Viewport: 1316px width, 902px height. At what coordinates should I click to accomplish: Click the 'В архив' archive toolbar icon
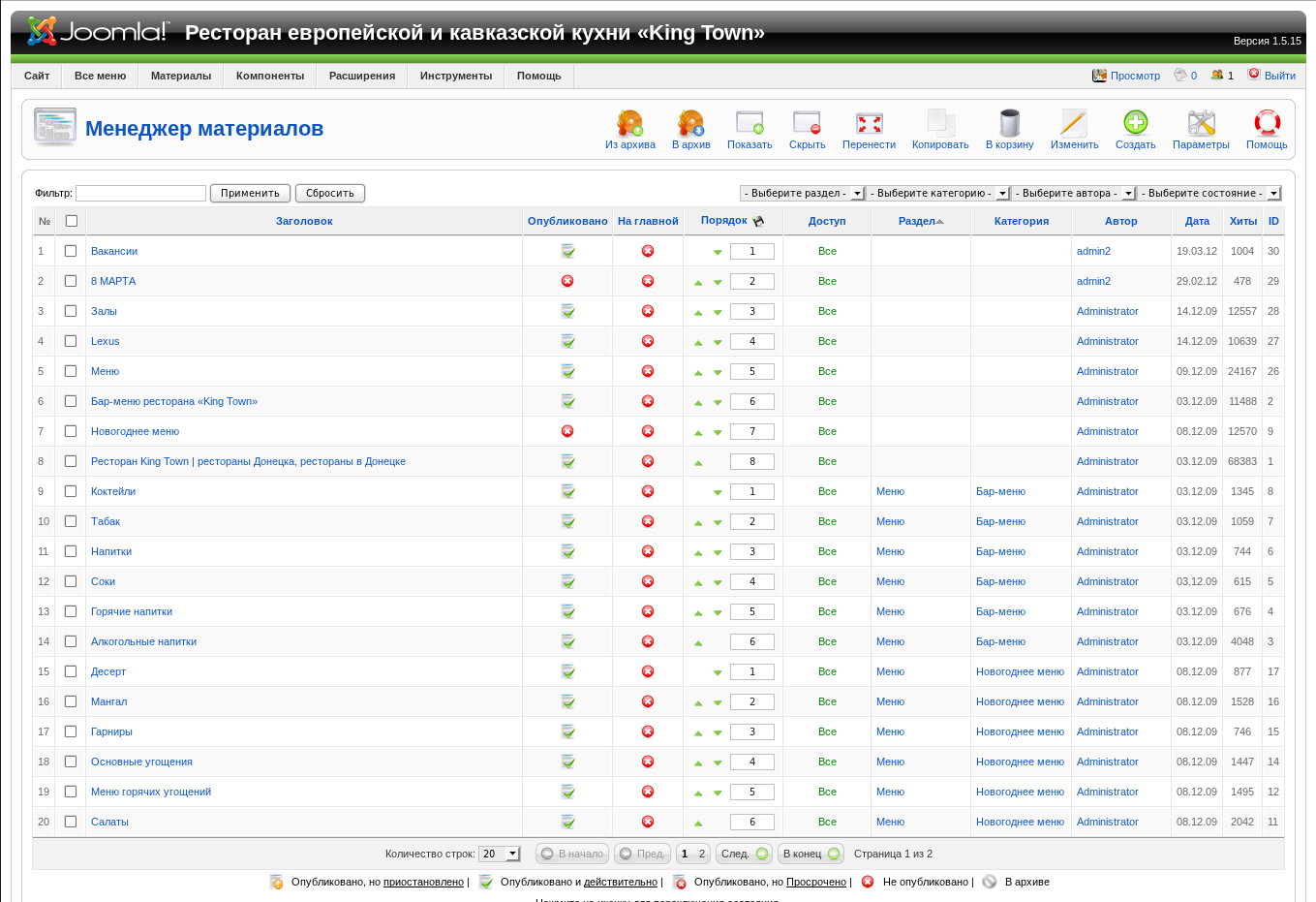pos(691,123)
